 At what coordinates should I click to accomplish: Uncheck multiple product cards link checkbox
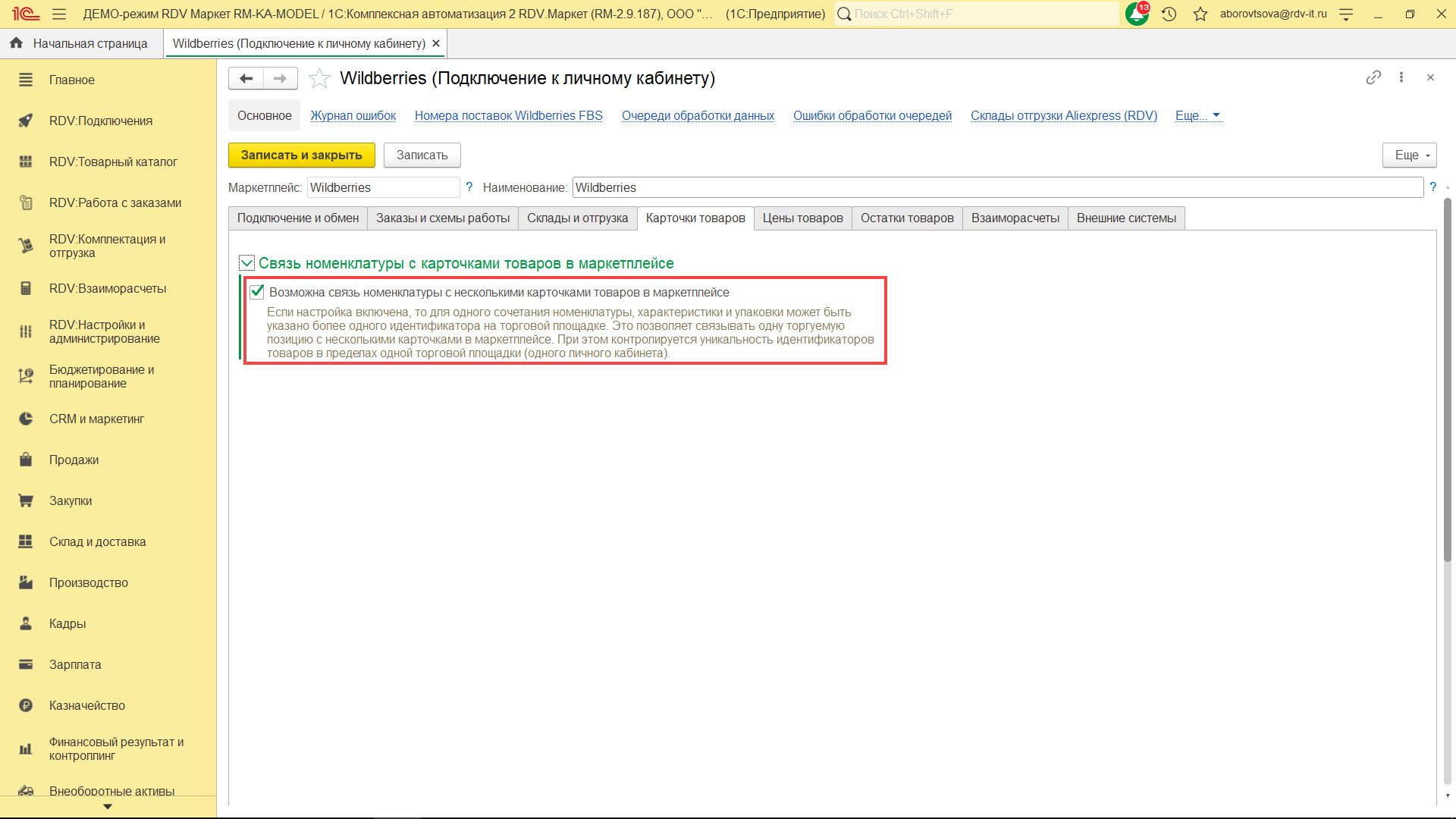pyautogui.click(x=257, y=292)
